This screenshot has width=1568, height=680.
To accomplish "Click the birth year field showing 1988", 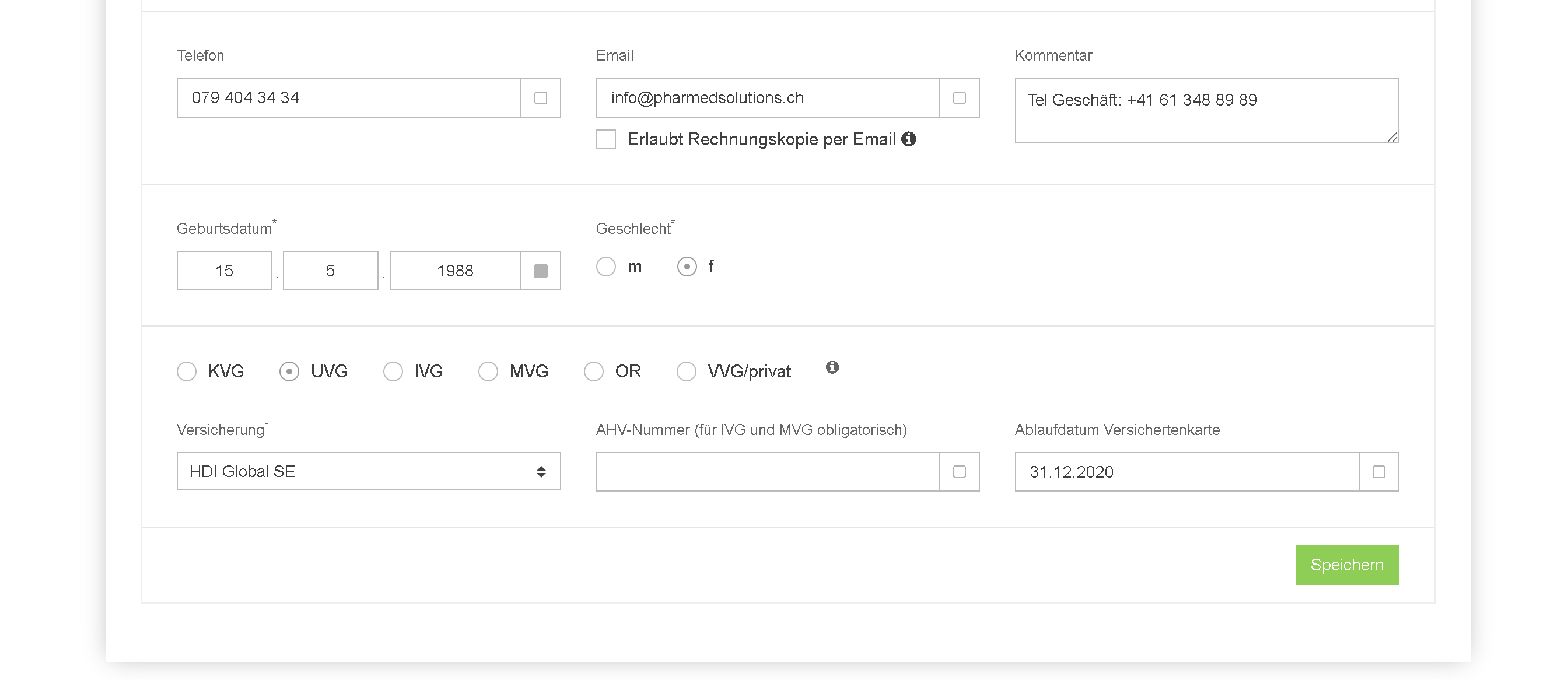I will point(456,271).
